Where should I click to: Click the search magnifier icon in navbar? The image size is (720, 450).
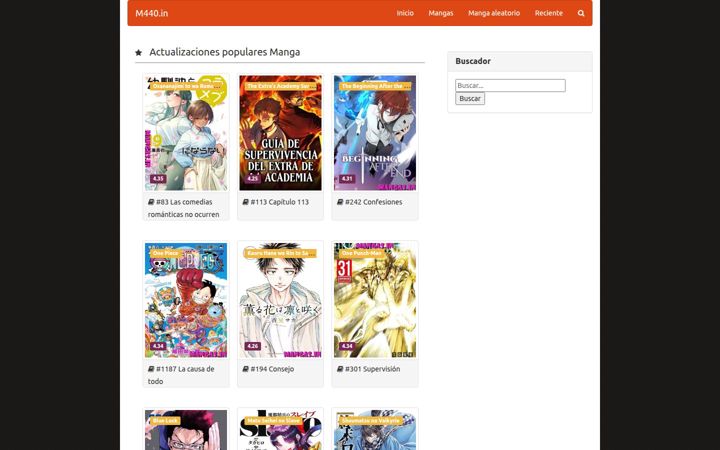point(581,13)
